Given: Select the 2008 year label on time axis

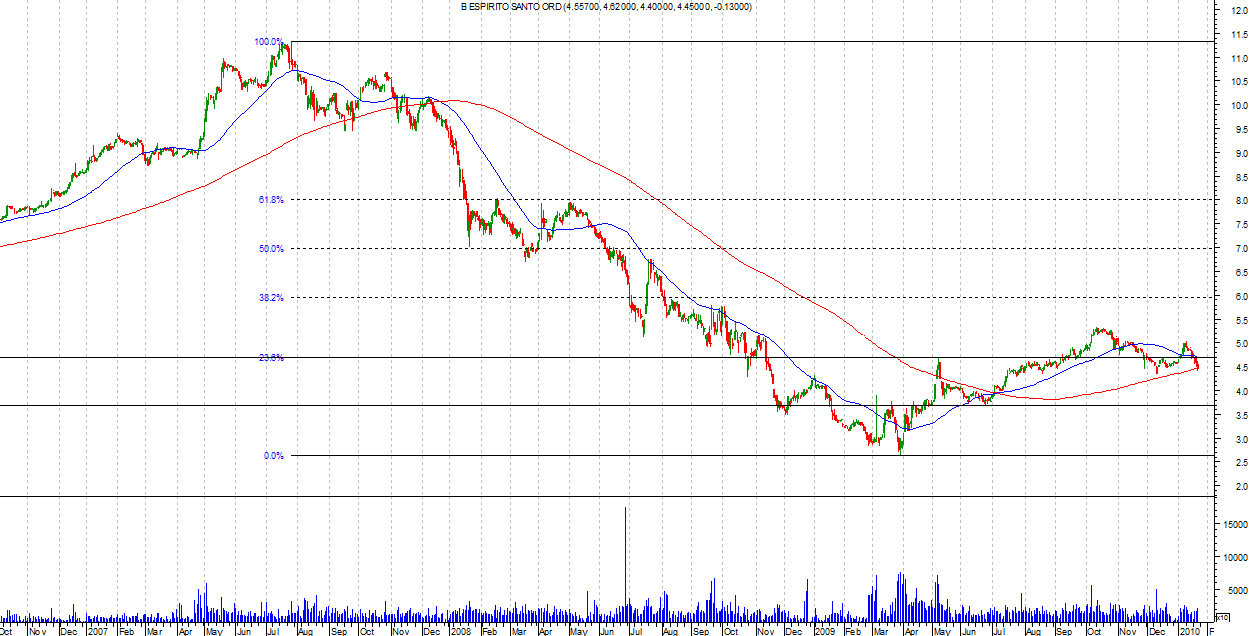Looking at the screenshot, I should (x=461, y=631).
